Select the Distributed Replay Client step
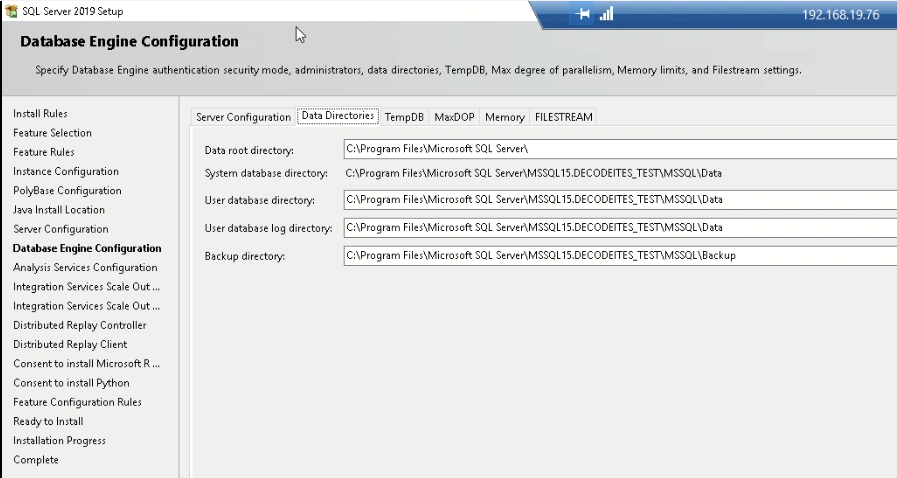Image resolution: width=897 pixels, height=478 pixels. pos(70,344)
